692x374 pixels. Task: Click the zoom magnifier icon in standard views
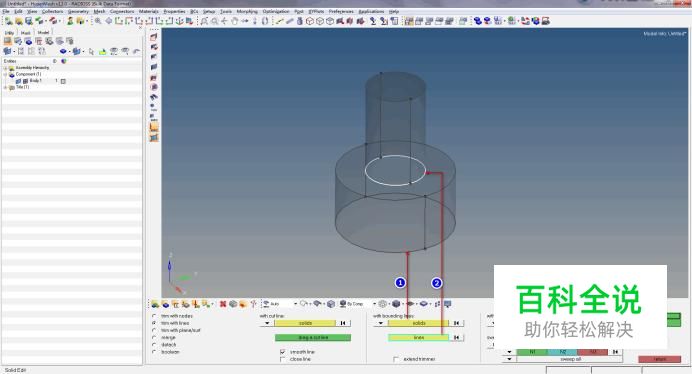click(98, 21)
